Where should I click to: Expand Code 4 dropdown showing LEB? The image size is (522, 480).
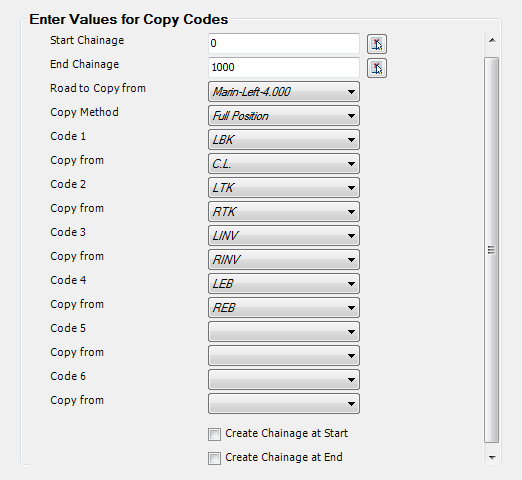284,284
